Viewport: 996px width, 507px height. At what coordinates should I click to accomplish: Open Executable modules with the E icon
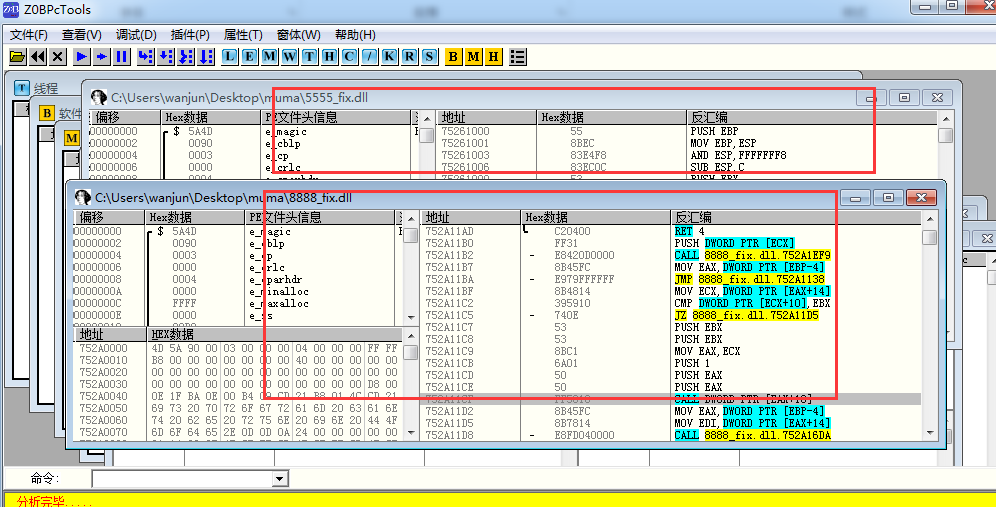pos(250,57)
